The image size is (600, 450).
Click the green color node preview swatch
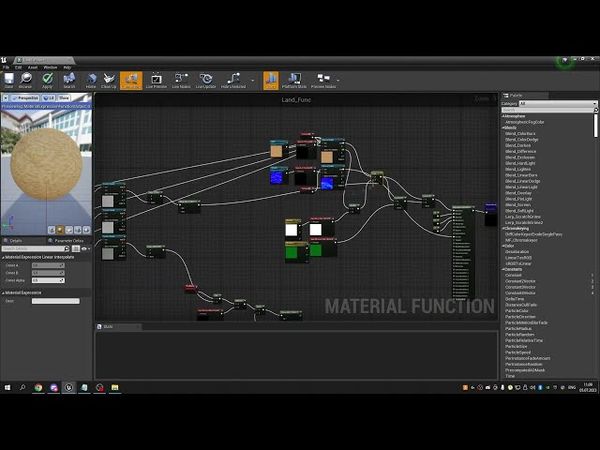tap(291, 253)
